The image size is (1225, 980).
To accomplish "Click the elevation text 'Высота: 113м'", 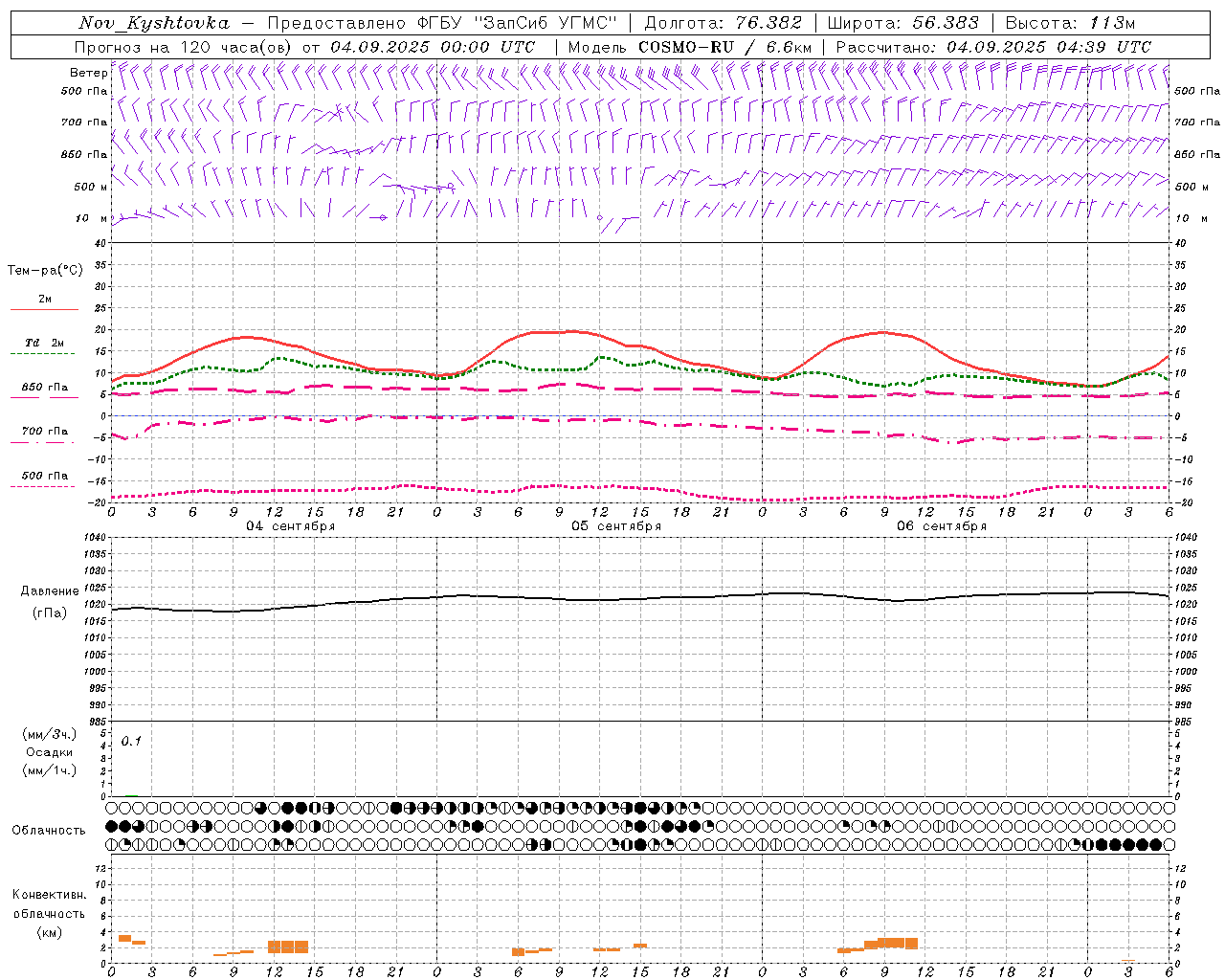I will tap(1070, 23).
